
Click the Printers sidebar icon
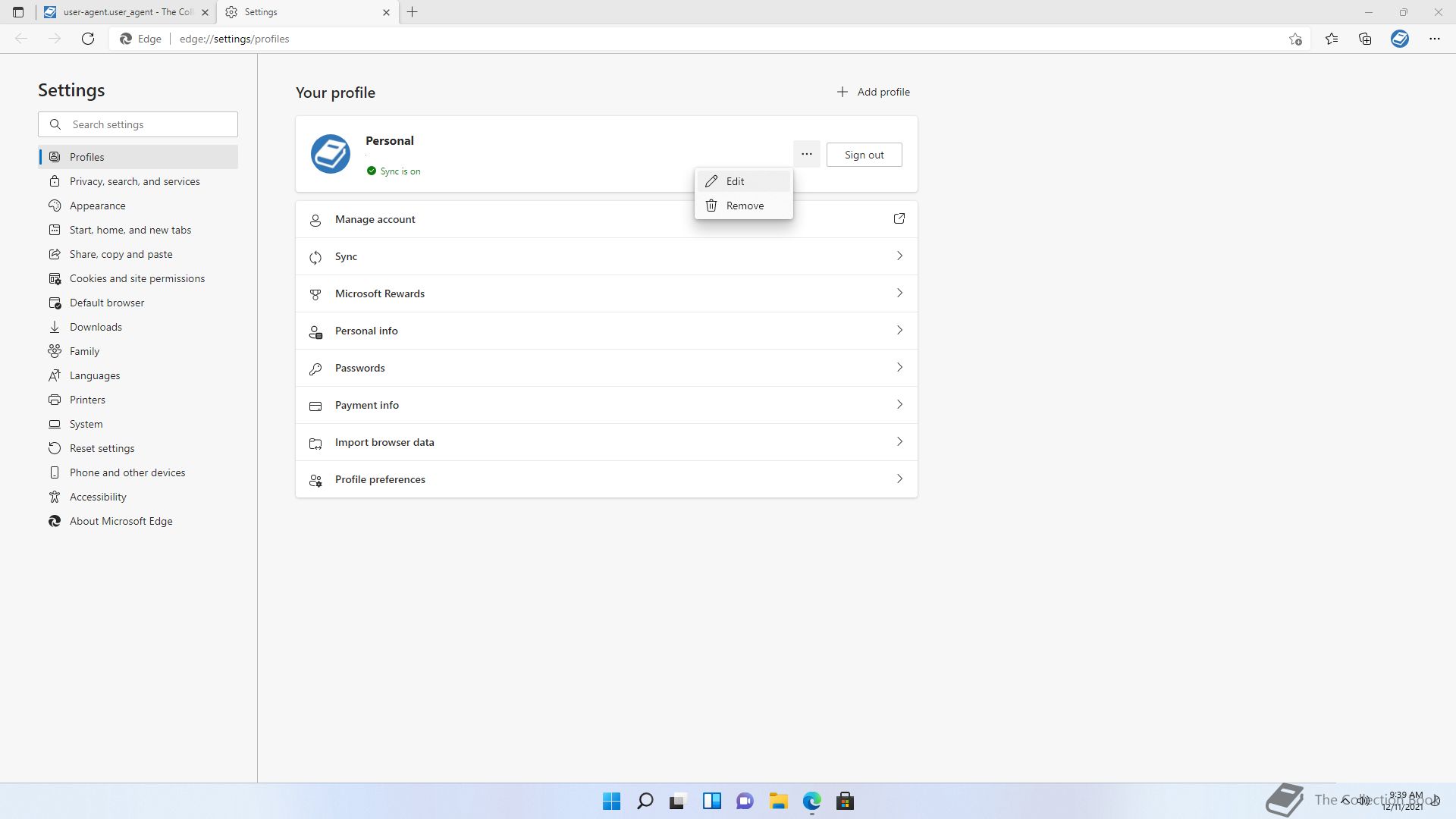[55, 400]
